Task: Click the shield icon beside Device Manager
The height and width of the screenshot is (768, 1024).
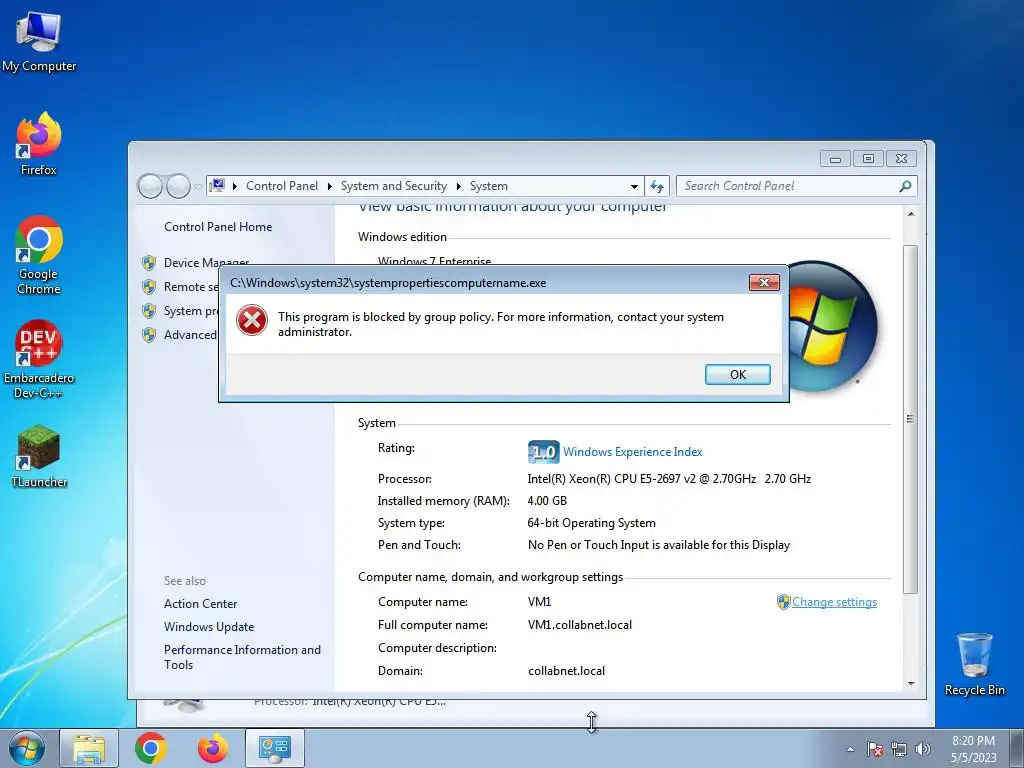Action: click(x=149, y=263)
